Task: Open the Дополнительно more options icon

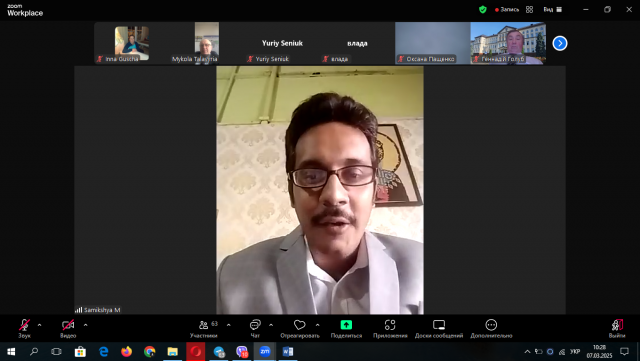Action: coord(491,328)
